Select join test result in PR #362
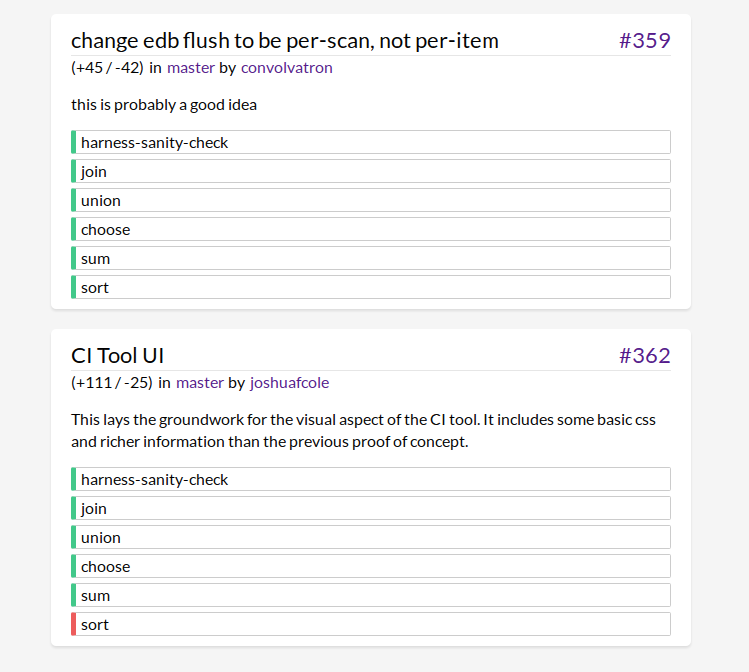Screen dimensions: 749x672 (x=370, y=509)
